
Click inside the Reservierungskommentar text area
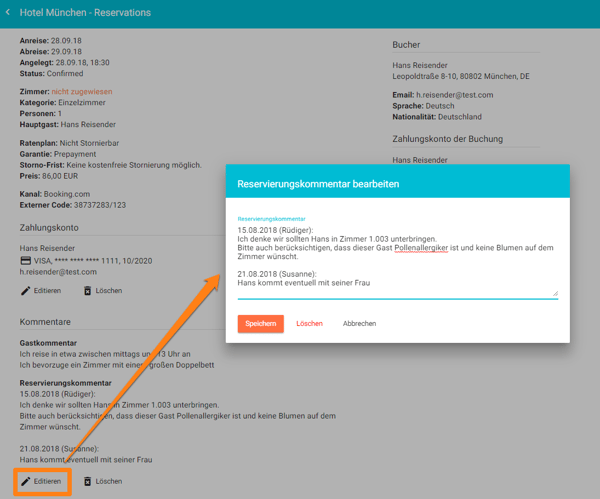(397, 260)
